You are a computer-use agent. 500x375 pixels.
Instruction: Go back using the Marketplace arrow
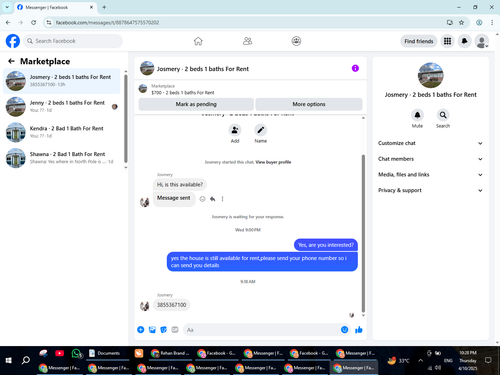point(11,61)
